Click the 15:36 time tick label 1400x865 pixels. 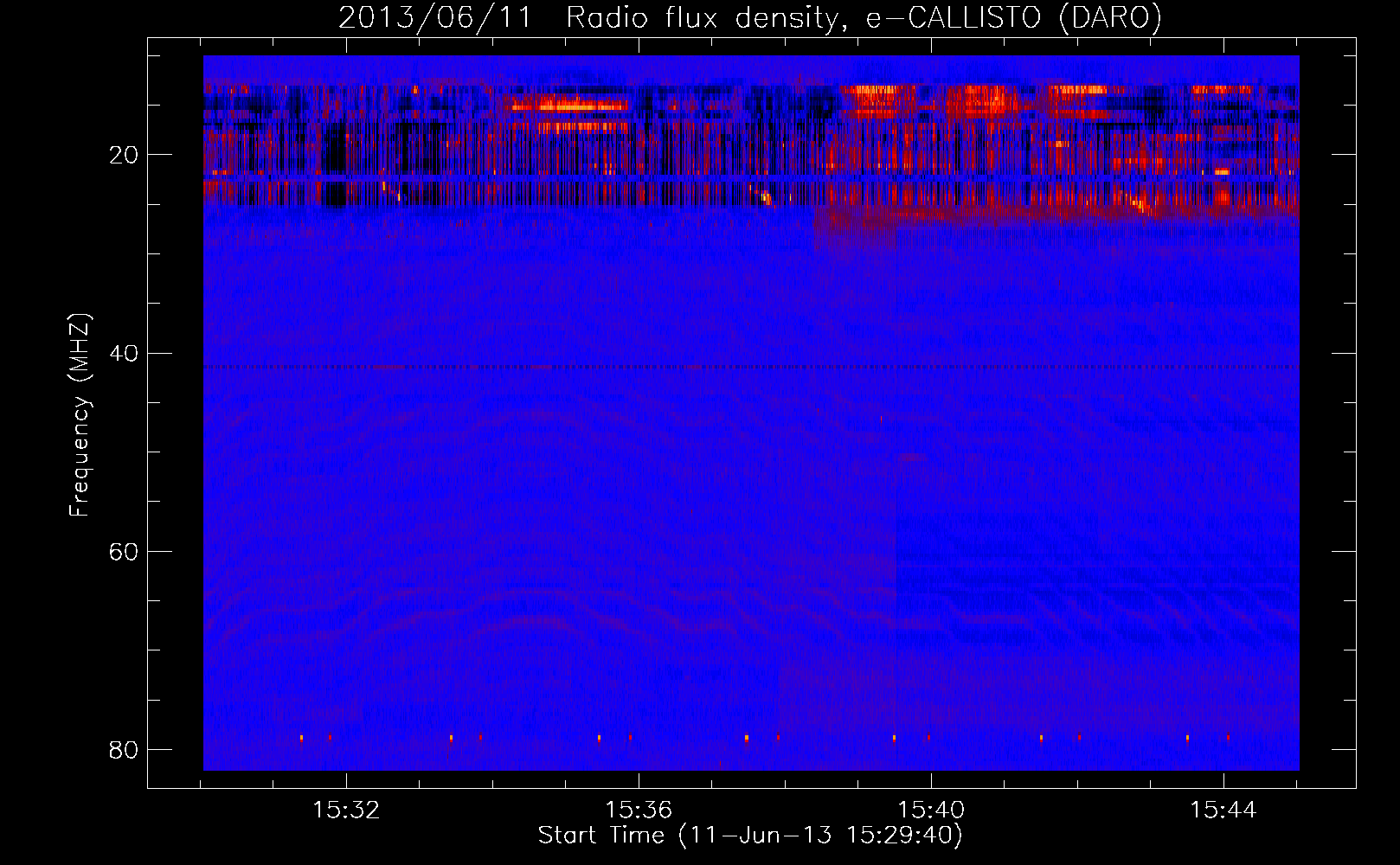click(639, 811)
